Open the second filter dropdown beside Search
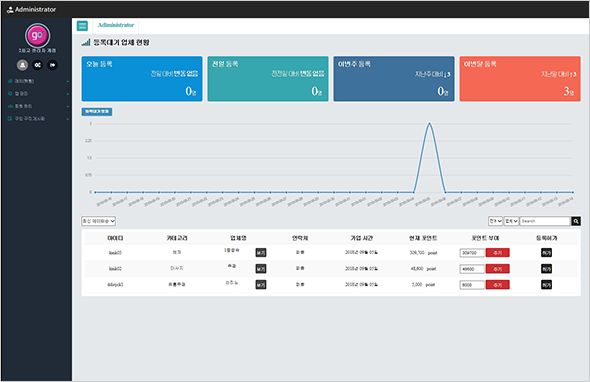Screen dimensions: 590x382 pos(511,221)
